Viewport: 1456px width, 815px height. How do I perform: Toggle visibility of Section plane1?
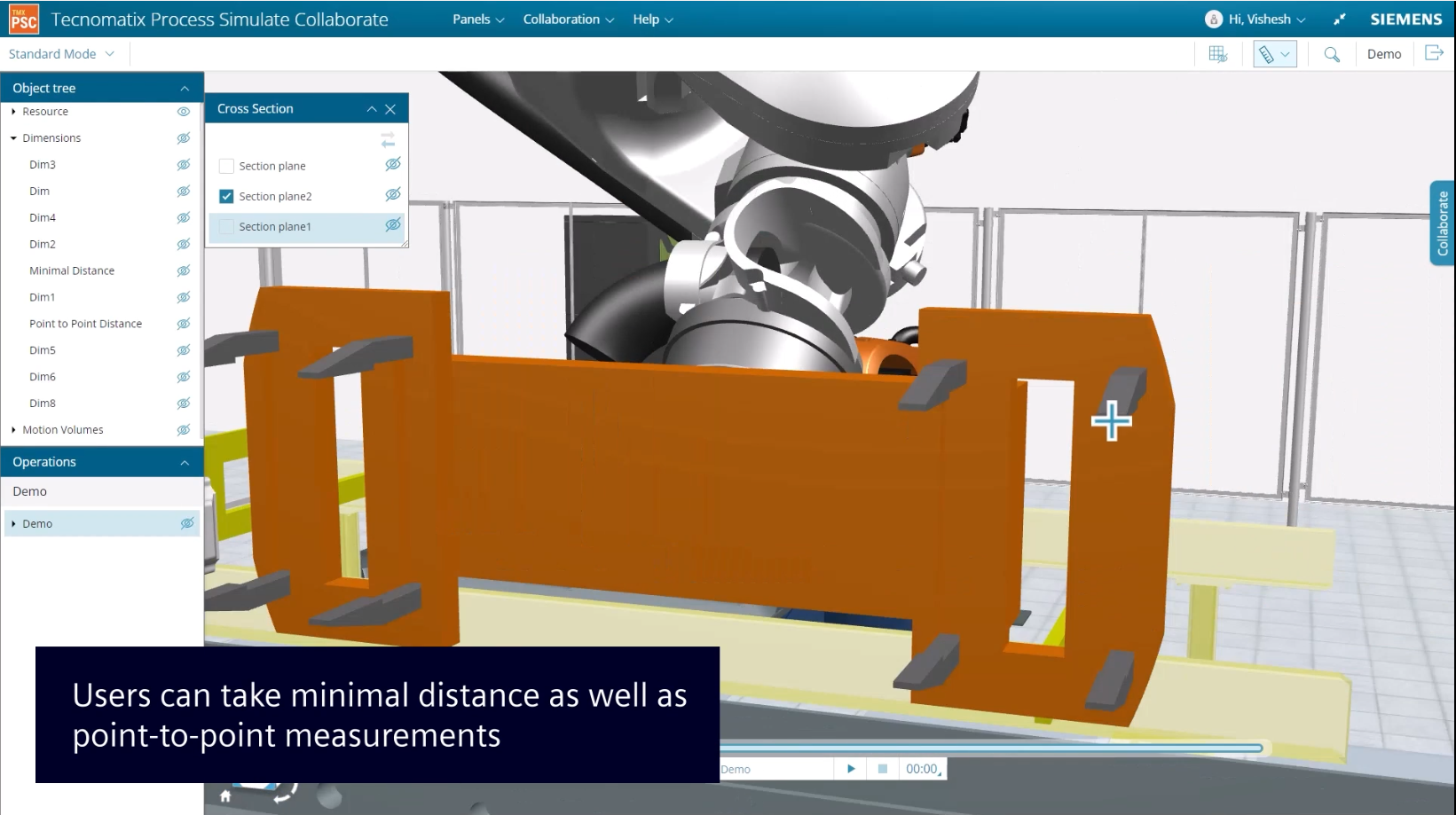click(x=392, y=226)
